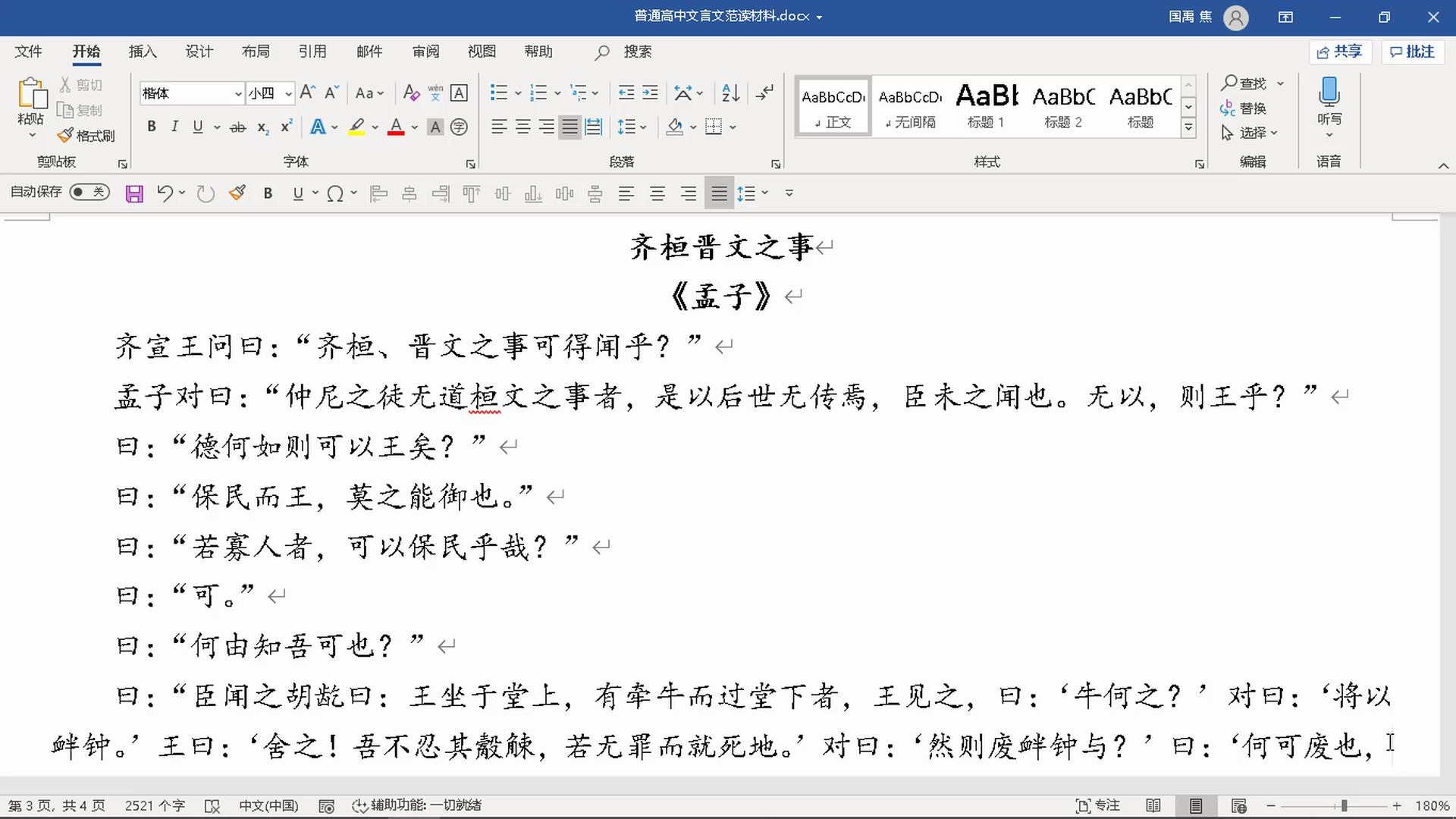The width and height of the screenshot is (1456, 819).
Task: Apply superscript formatting
Action: [x=286, y=127]
